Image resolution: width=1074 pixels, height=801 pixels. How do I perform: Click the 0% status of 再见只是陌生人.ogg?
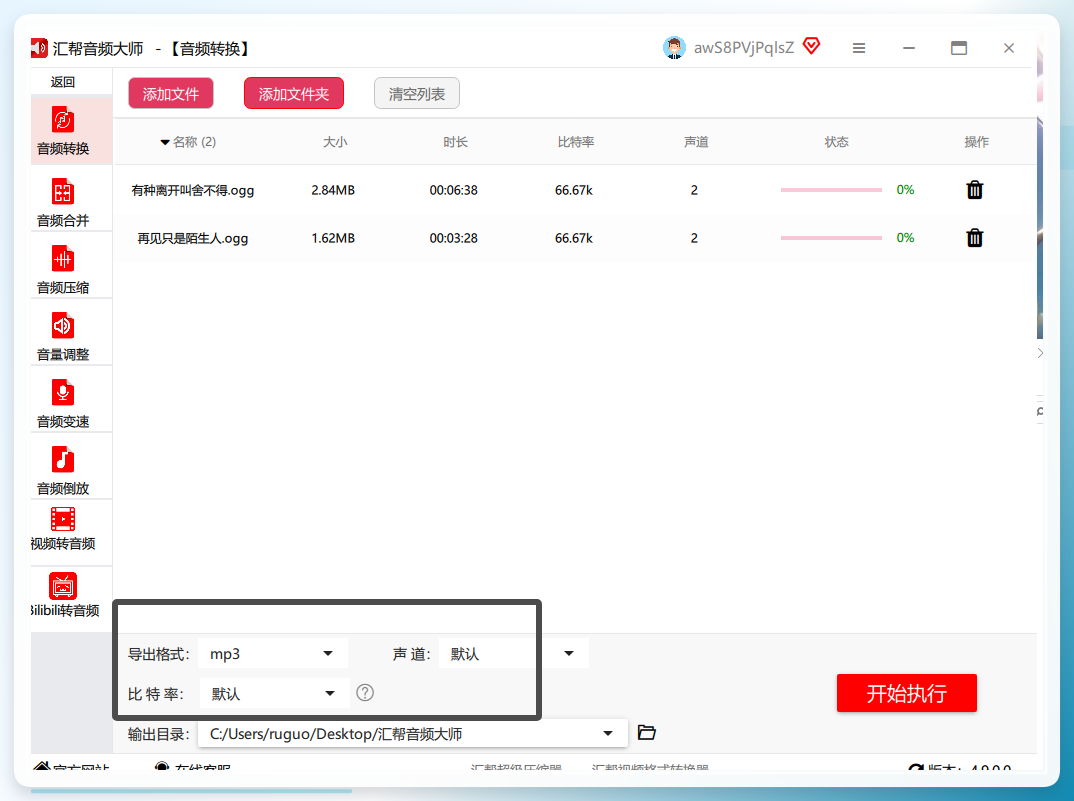pyautogui.click(x=906, y=238)
